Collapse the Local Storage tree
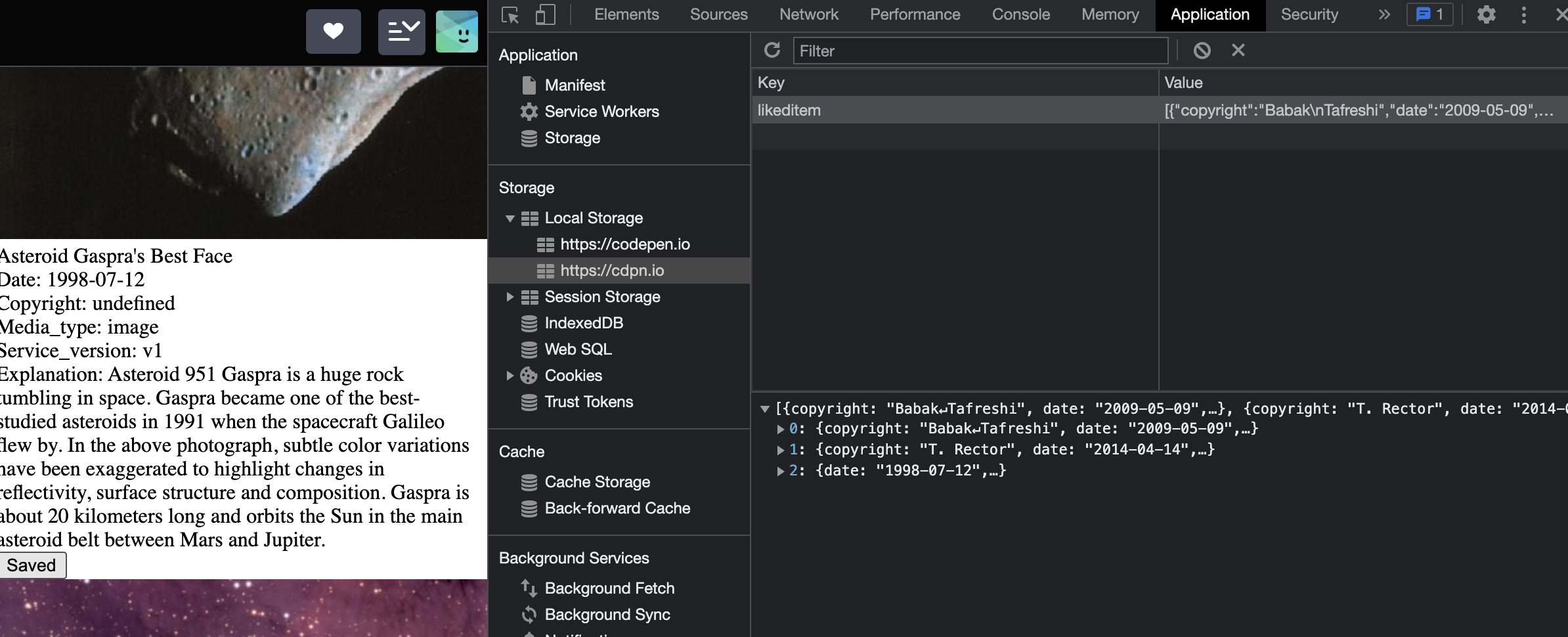 tap(510, 218)
